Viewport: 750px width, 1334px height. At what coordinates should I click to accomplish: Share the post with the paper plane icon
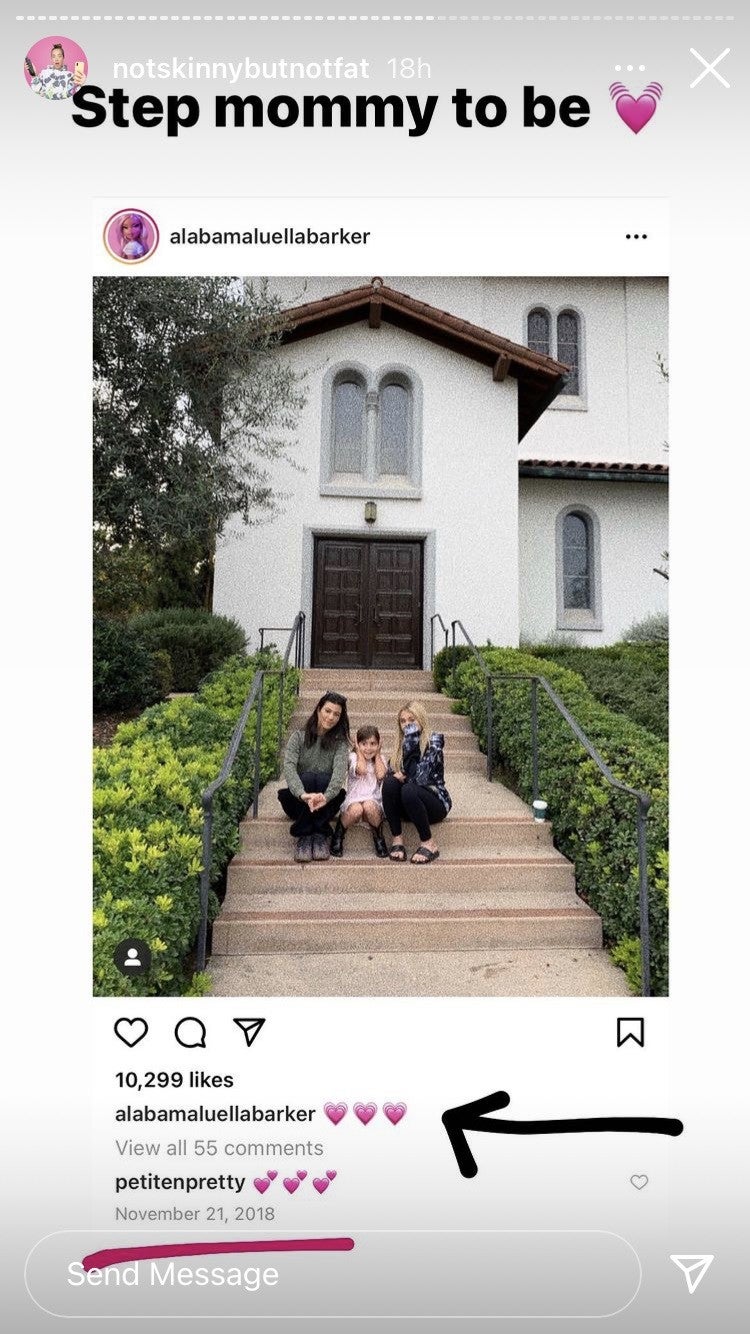coord(248,1032)
